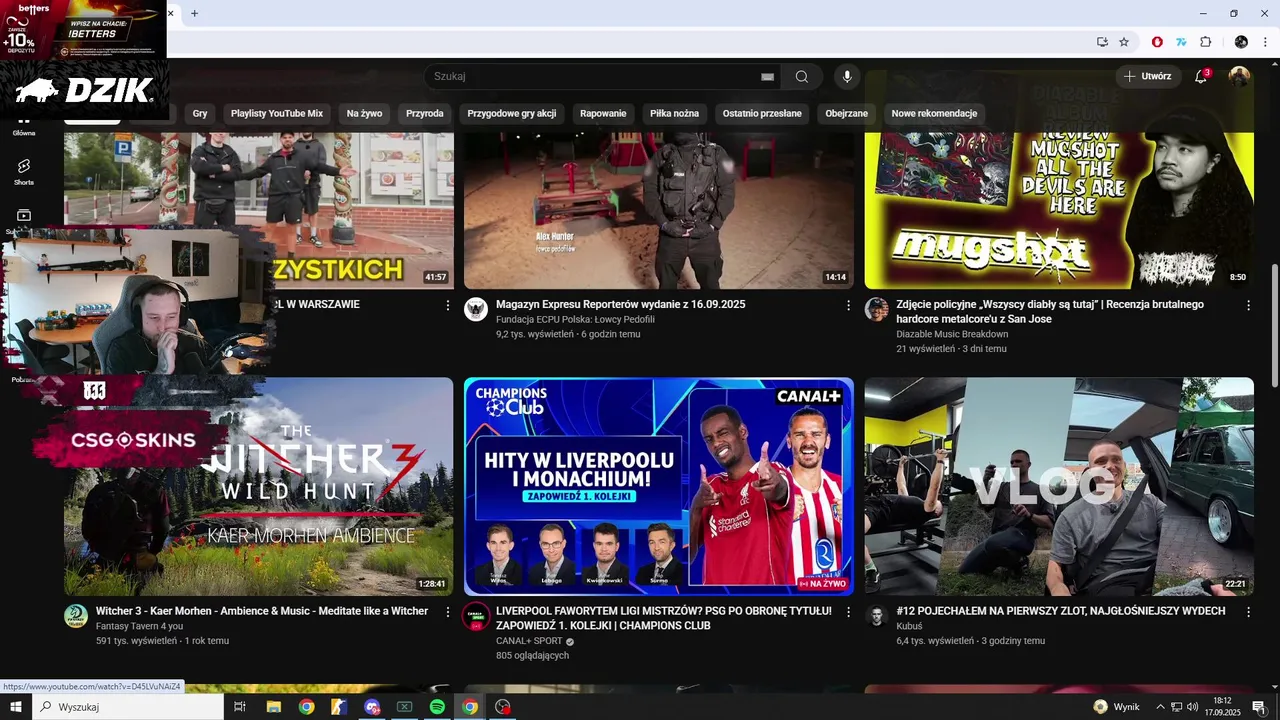
Task: Click the YouTube search magnifier button
Action: (x=802, y=76)
